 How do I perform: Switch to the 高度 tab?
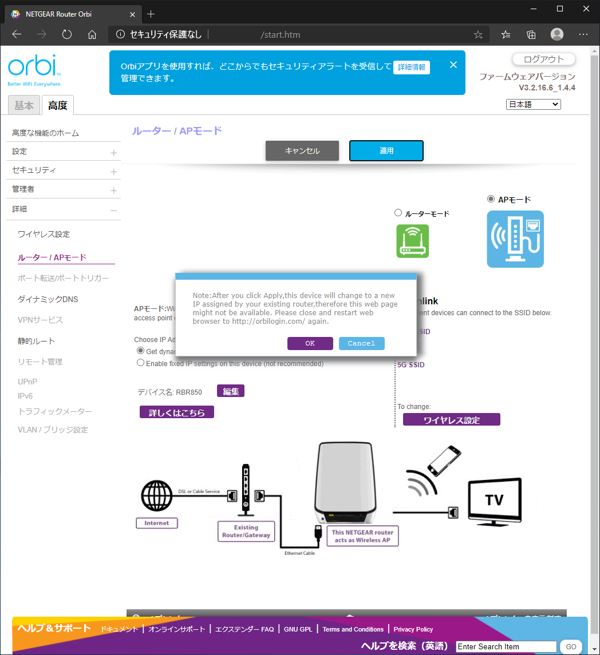[x=58, y=105]
